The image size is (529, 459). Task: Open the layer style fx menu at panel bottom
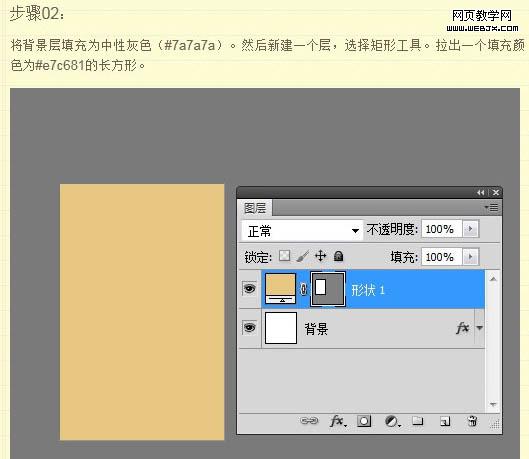coord(338,421)
